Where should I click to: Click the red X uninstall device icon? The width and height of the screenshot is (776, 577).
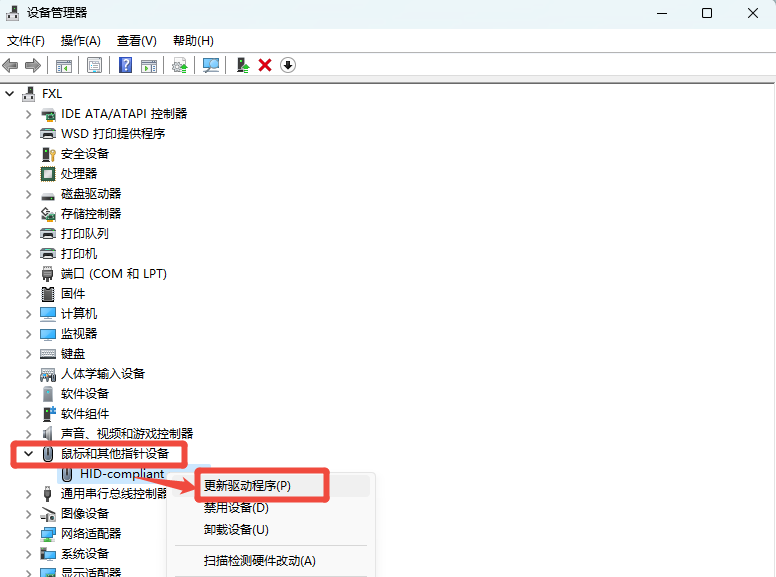tap(265, 65)
